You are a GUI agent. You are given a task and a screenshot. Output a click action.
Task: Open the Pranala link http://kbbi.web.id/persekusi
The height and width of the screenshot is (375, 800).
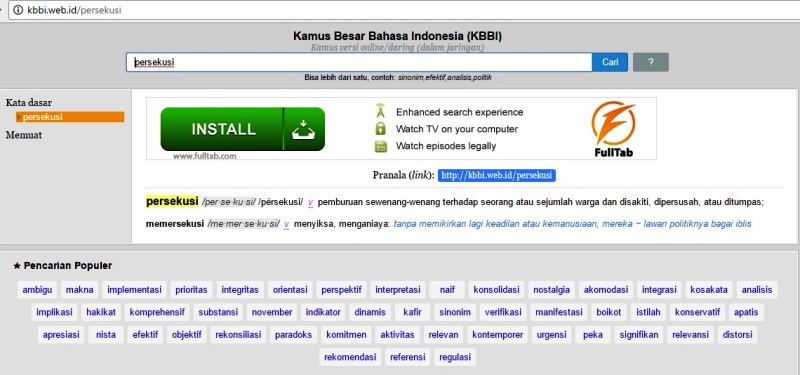[496, 176]
